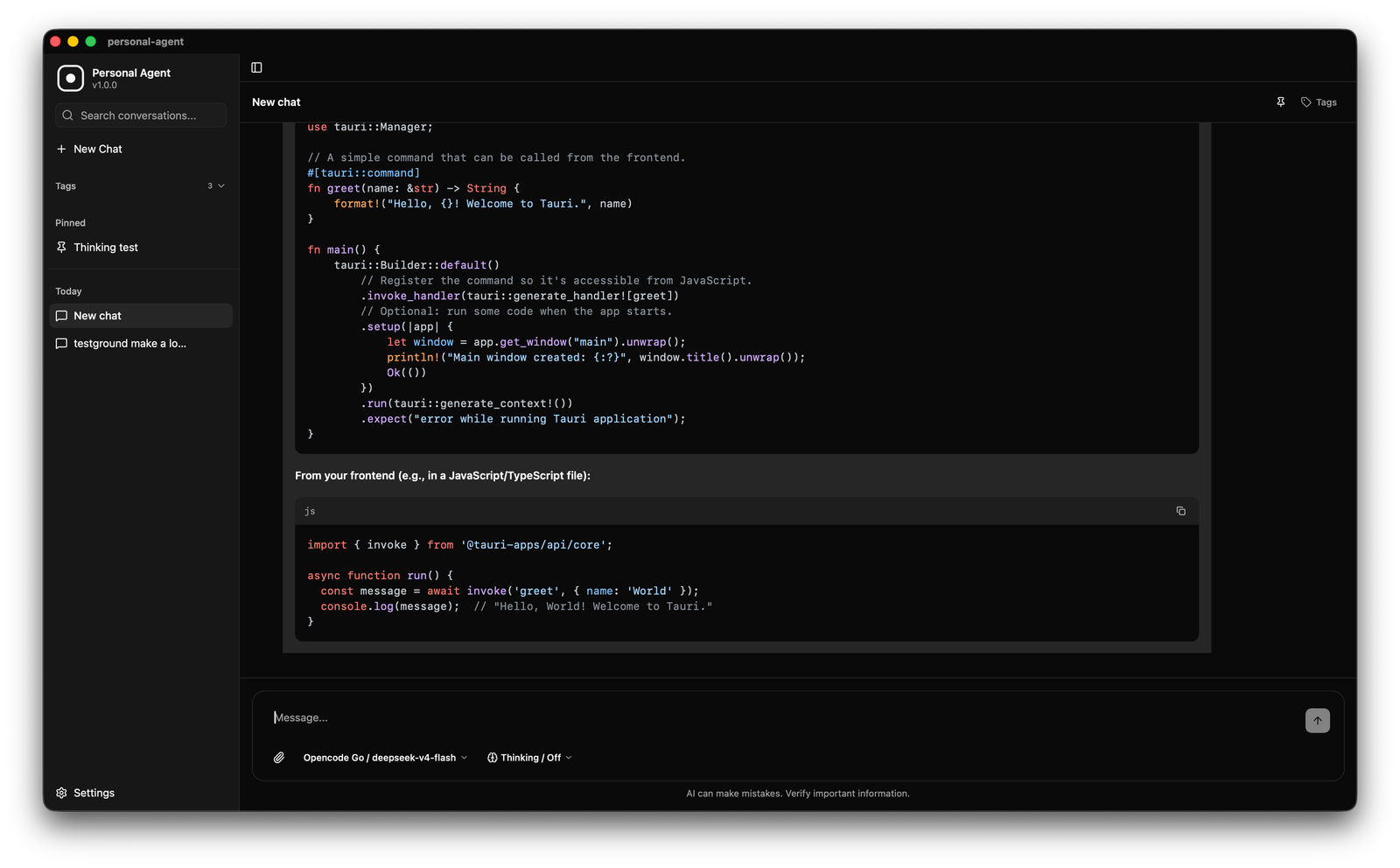Click the Personal Agent logo icon
1400x868 pixels.
tap(70, 78)
